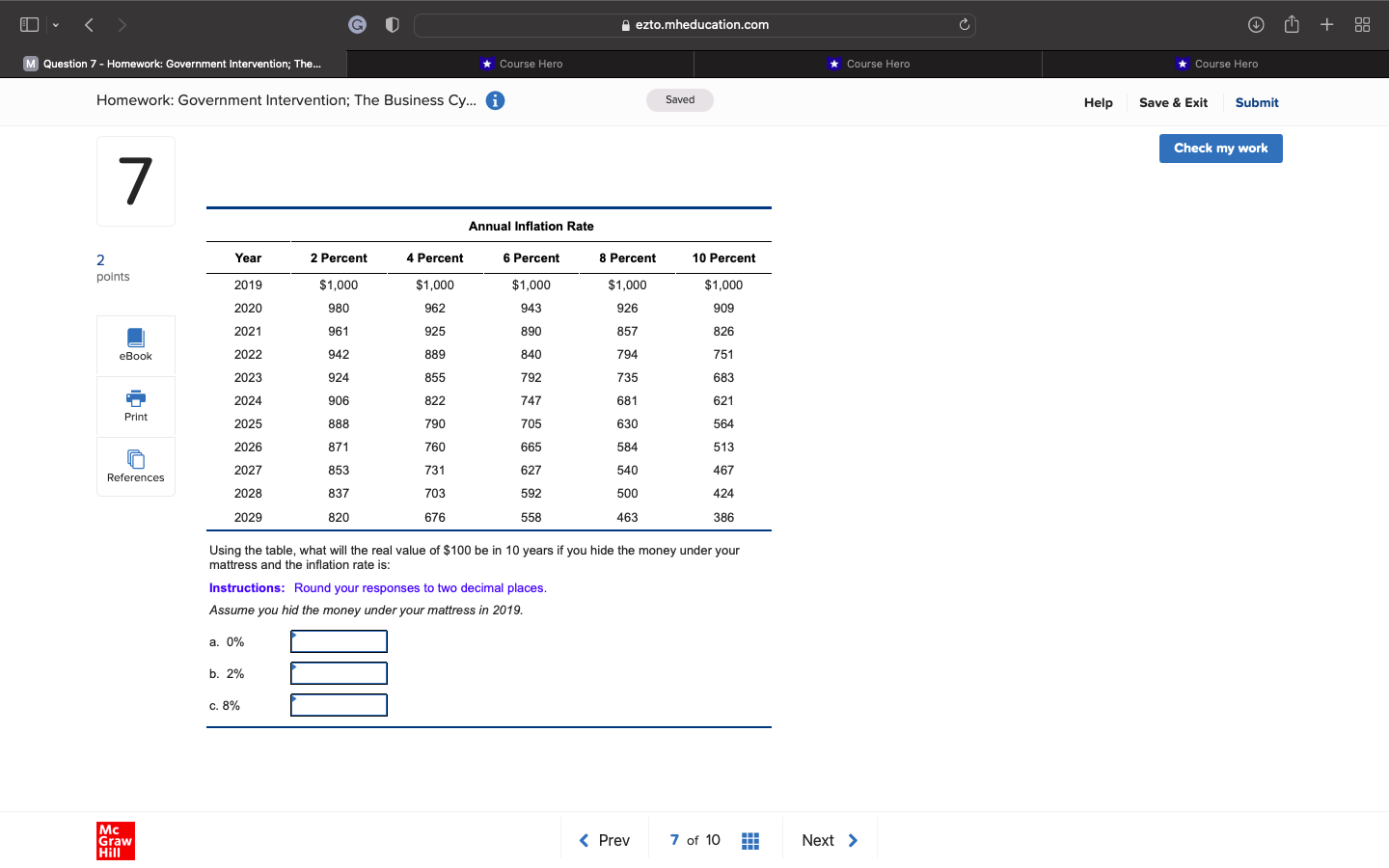Switch to the first Course Hero tab
Screen dimensions: 1389x868
522,64
